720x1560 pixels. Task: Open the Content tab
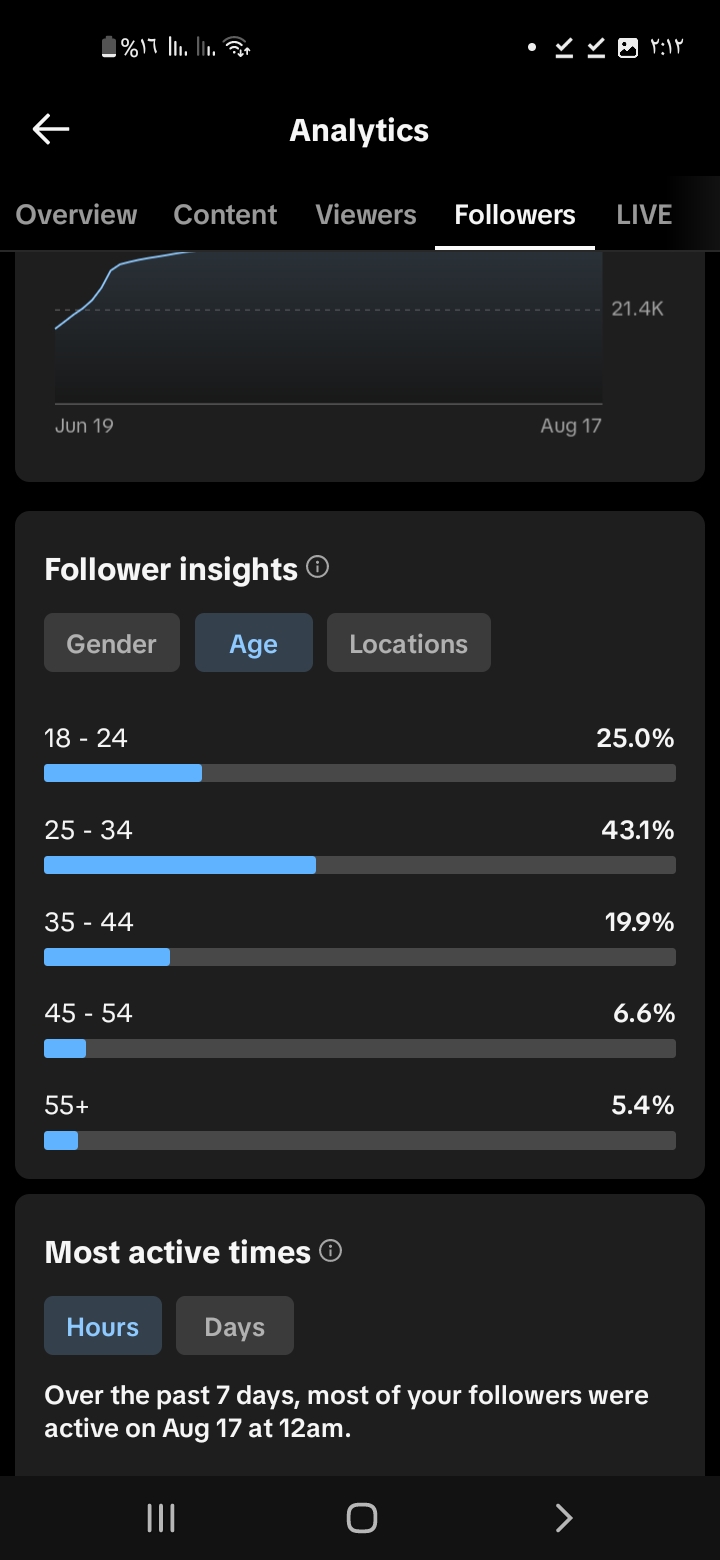226,215
